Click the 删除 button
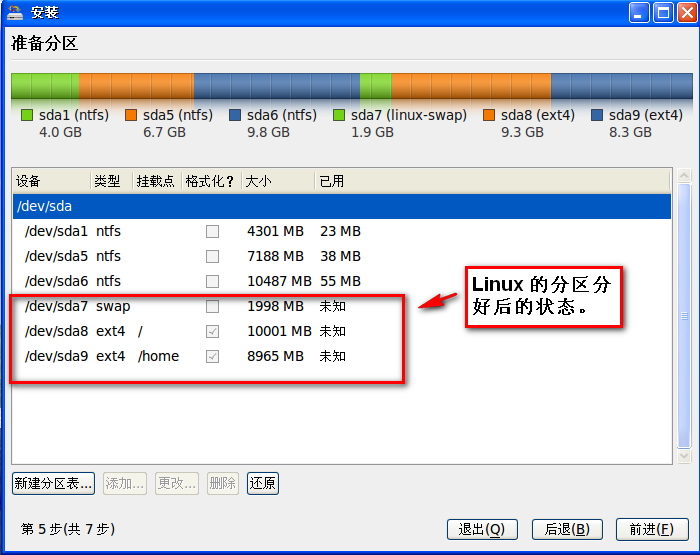 point(223,484)
